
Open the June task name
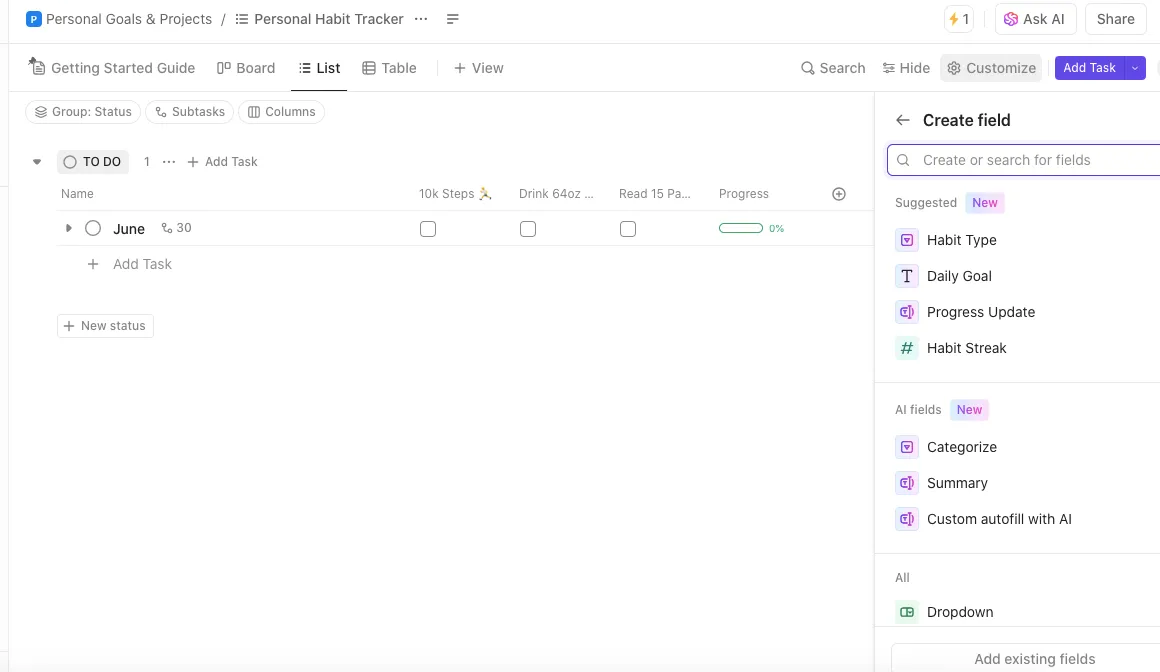tap(129, 229)
